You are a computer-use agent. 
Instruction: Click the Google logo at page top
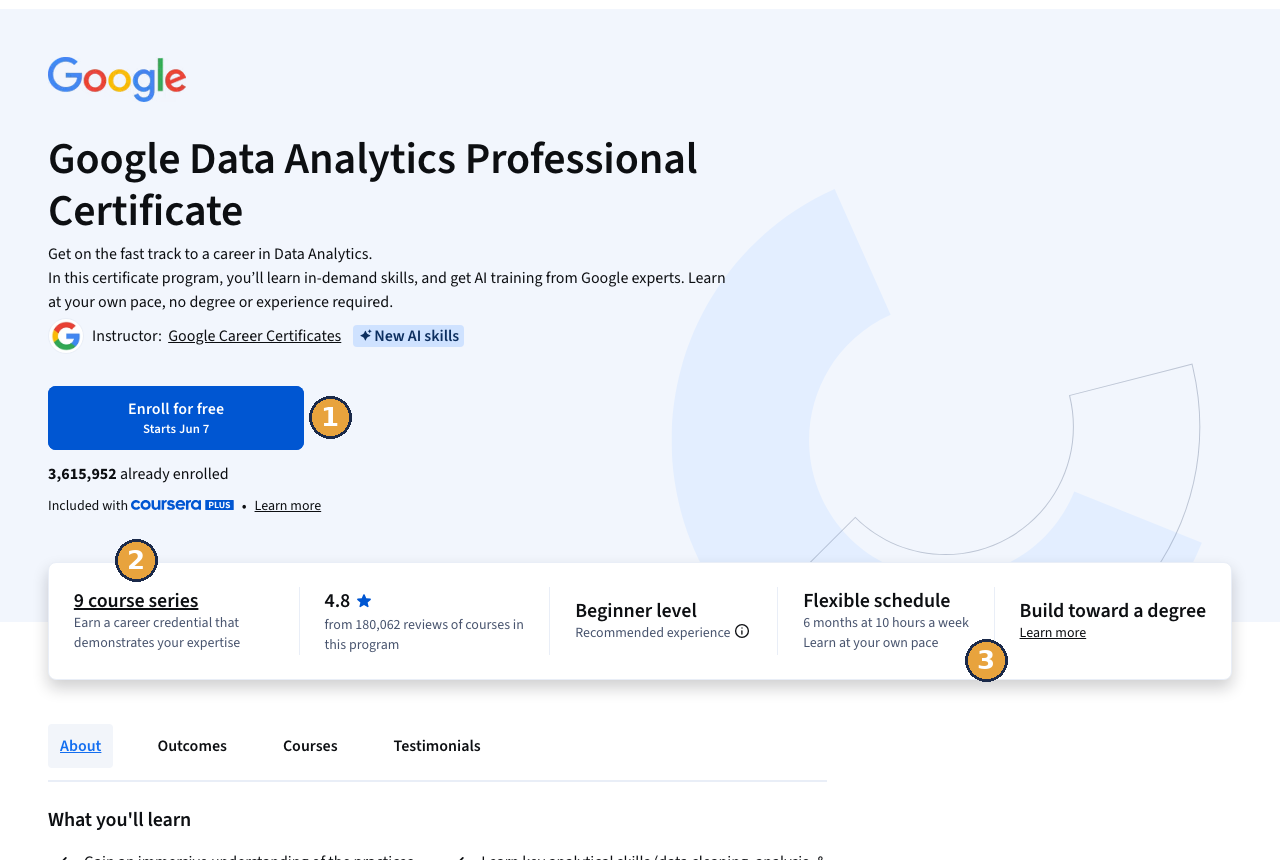click(x=117, y=79)
